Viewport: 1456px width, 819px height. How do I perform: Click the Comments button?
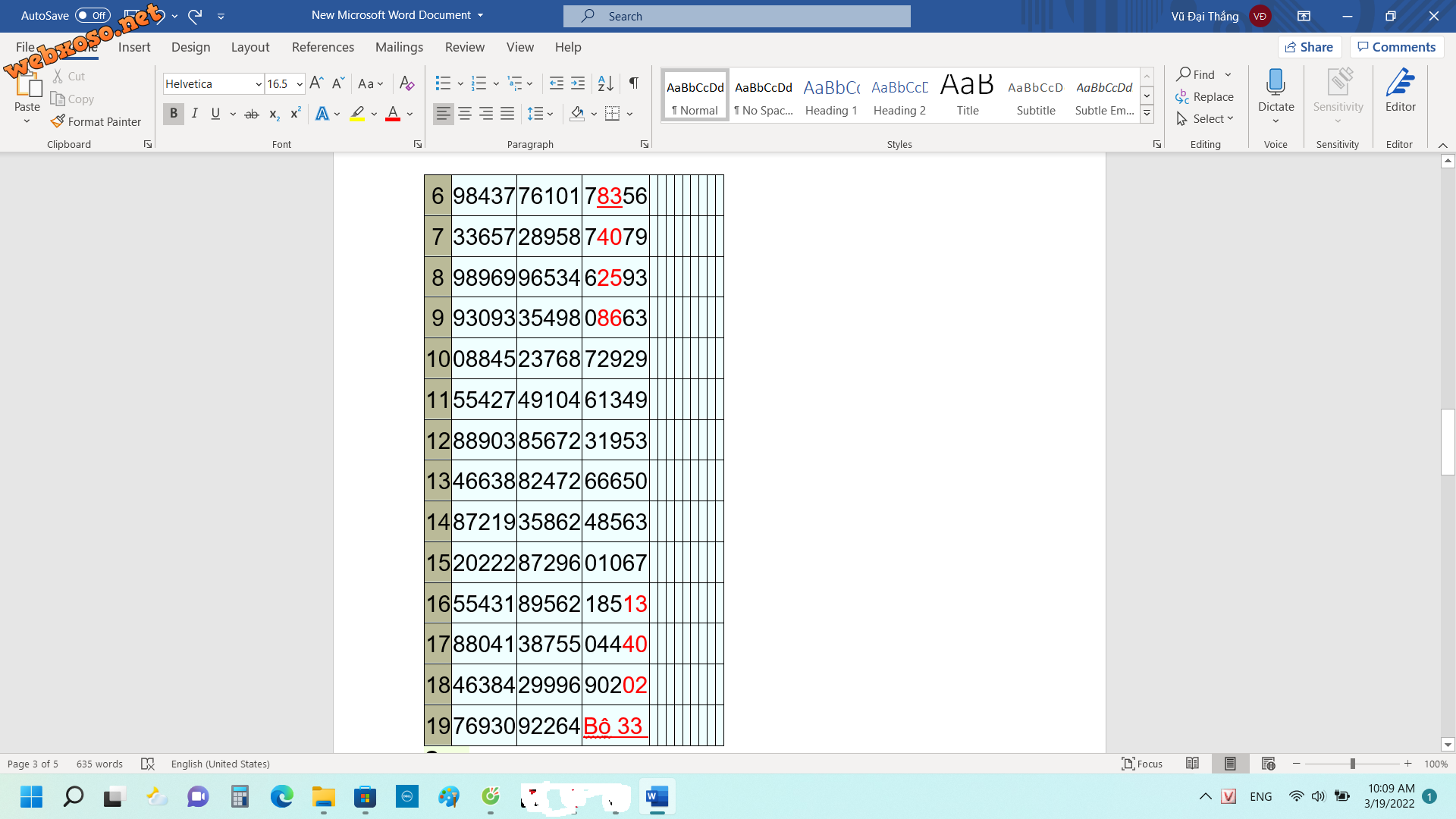click(x=1397, y=47)
